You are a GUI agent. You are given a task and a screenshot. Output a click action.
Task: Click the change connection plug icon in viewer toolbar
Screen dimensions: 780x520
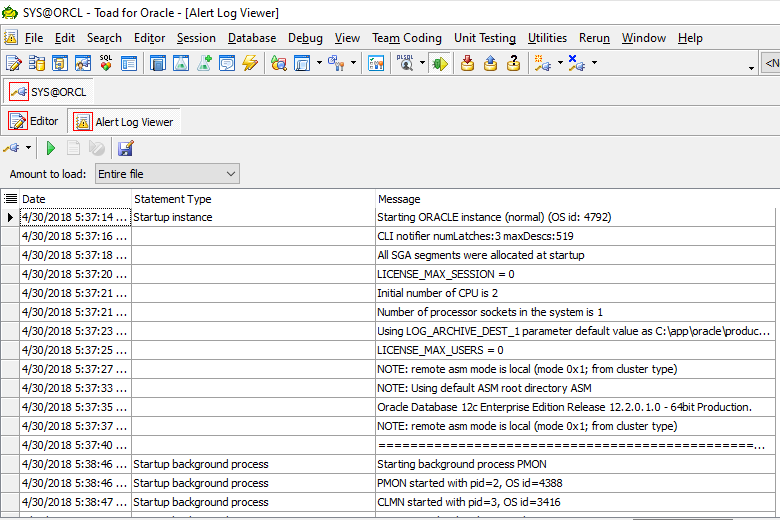click(12, 148)
